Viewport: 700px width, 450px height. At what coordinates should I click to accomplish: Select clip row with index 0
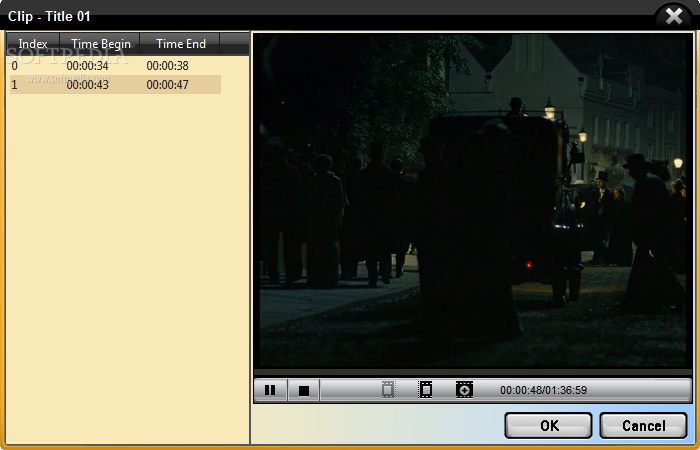click(115, 66)
